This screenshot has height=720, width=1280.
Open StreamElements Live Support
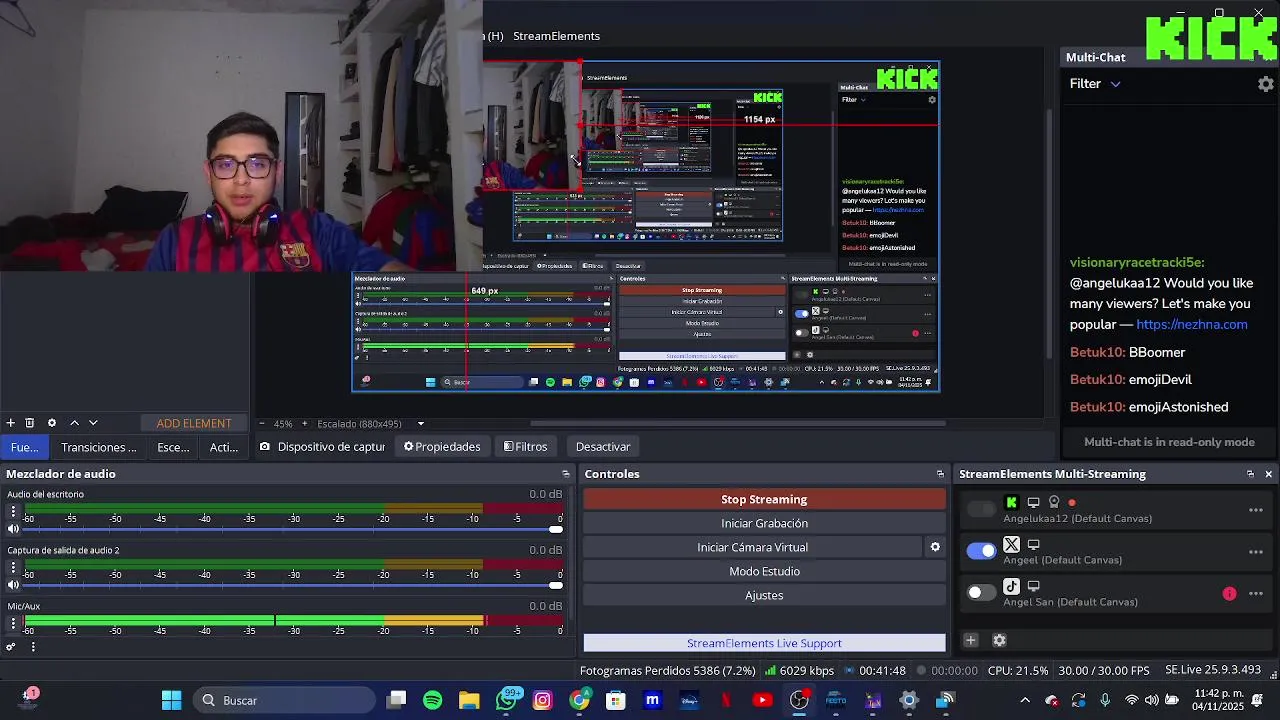764,643
